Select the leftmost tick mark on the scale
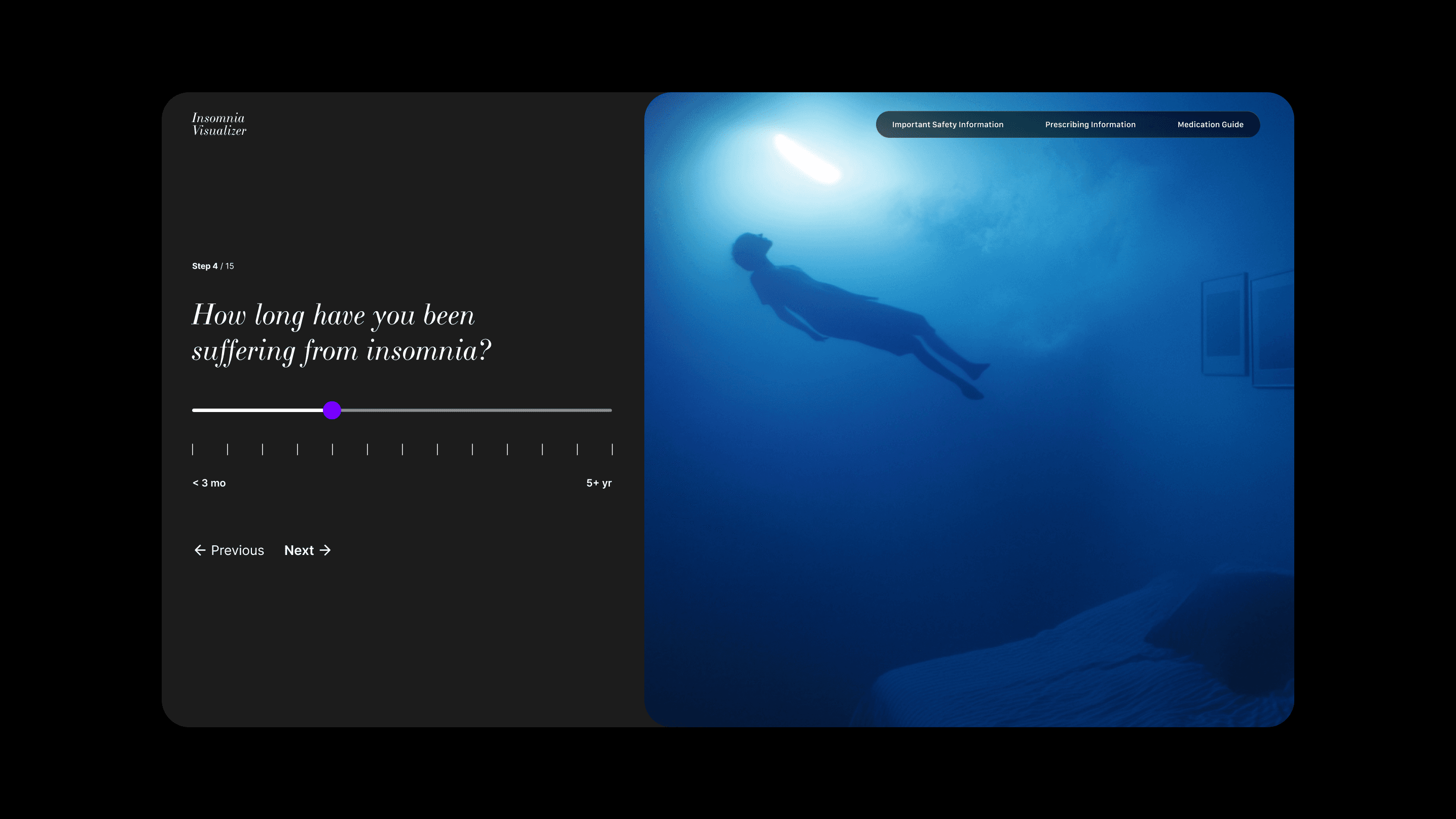Screen dimensions: 1456x819 [x=193, y=450]
